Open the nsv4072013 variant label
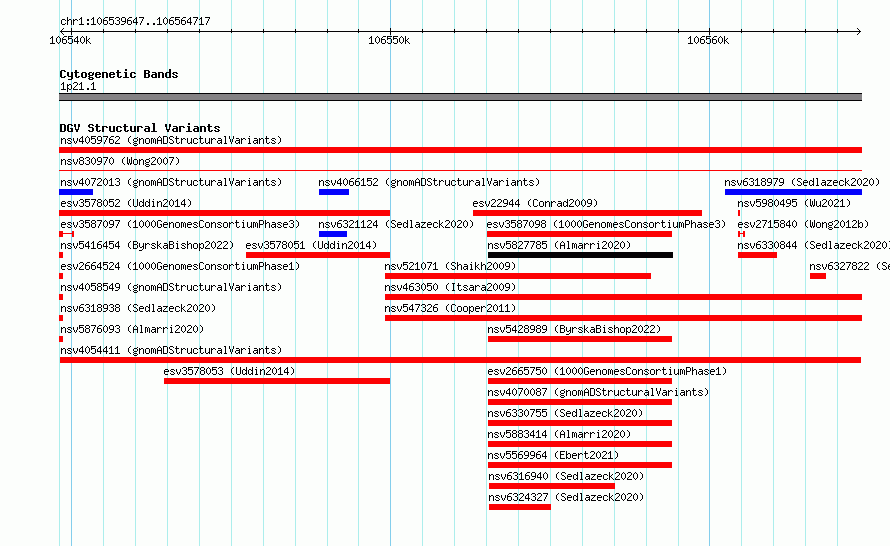 click(171, 182)
